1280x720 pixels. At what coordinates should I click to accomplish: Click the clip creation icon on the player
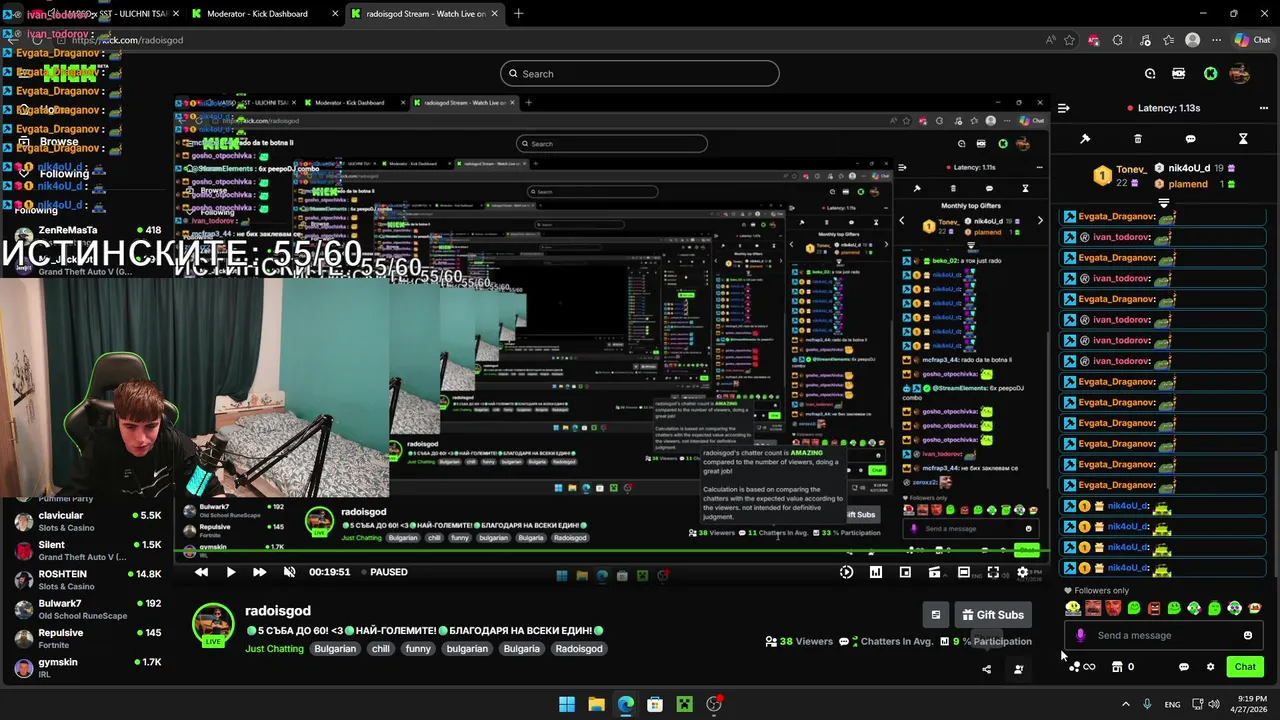pyautogui.click(x=934, y=572)
